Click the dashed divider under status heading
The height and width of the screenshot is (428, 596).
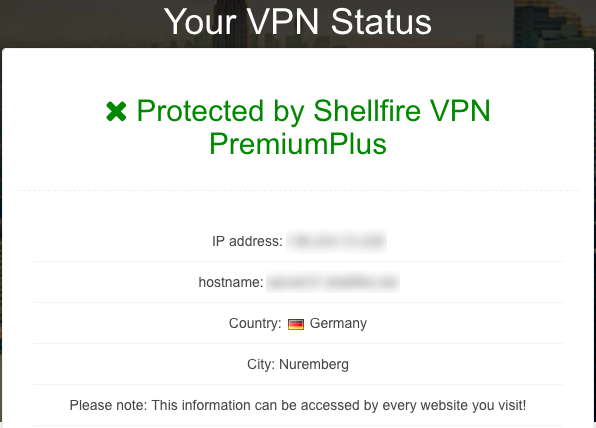[x=298, y=190]
